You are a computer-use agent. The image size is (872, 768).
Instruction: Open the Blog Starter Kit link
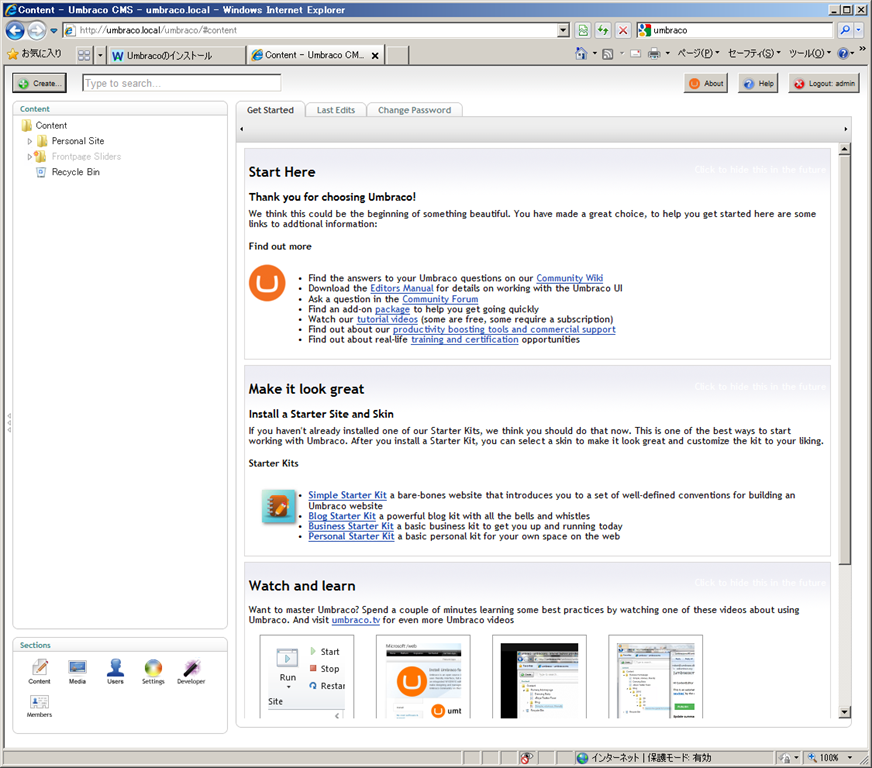[342, 516]
